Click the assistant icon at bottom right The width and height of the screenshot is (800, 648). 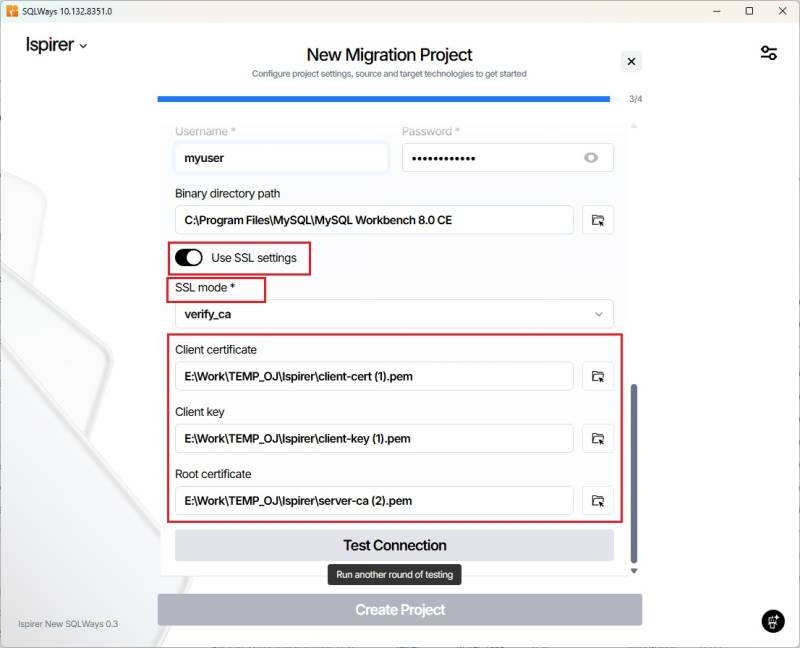click(772, 621)
